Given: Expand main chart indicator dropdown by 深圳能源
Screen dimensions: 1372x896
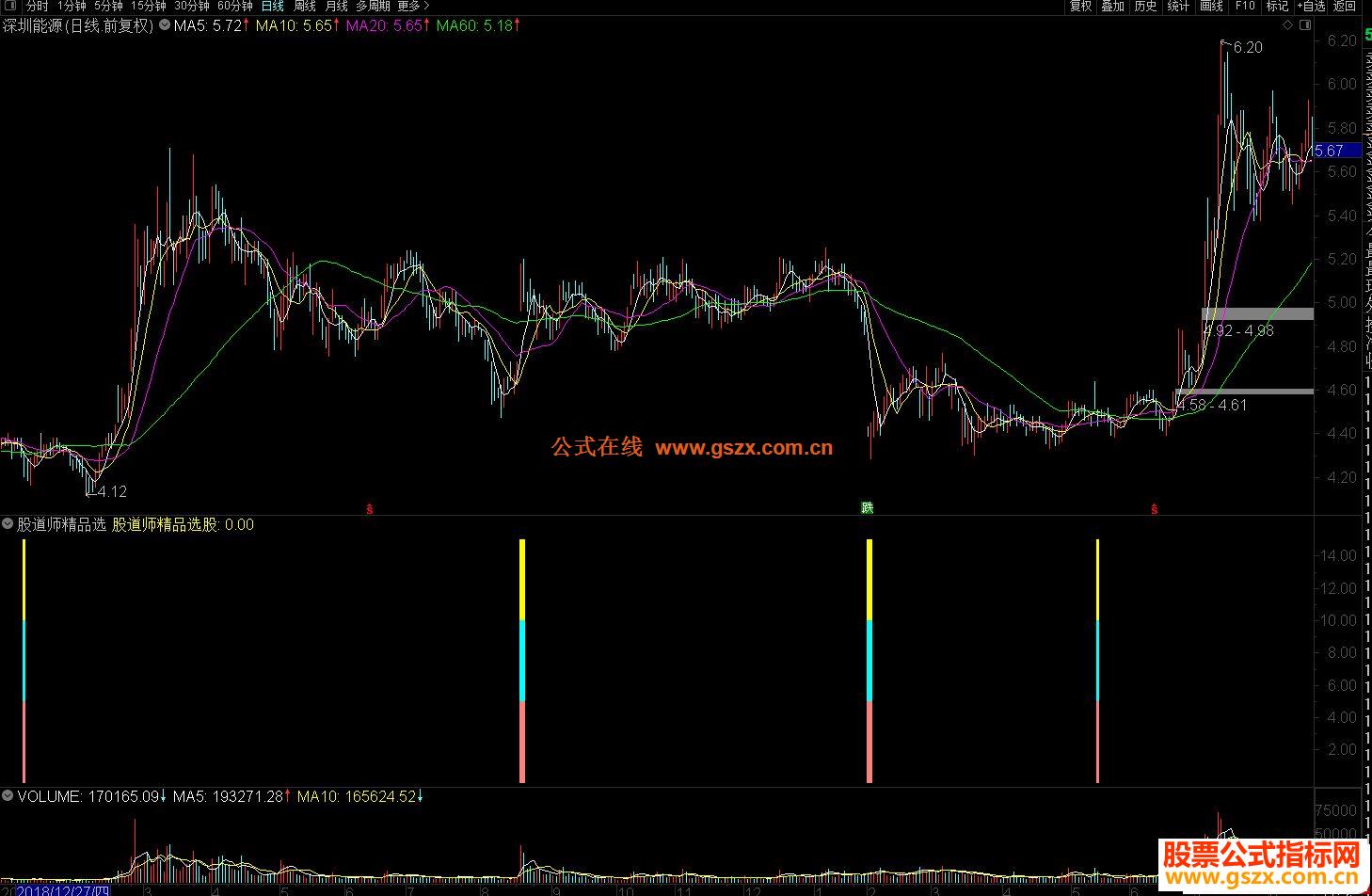Looking at the screenshot, I should pyautogui.click(x=164, y=25).
